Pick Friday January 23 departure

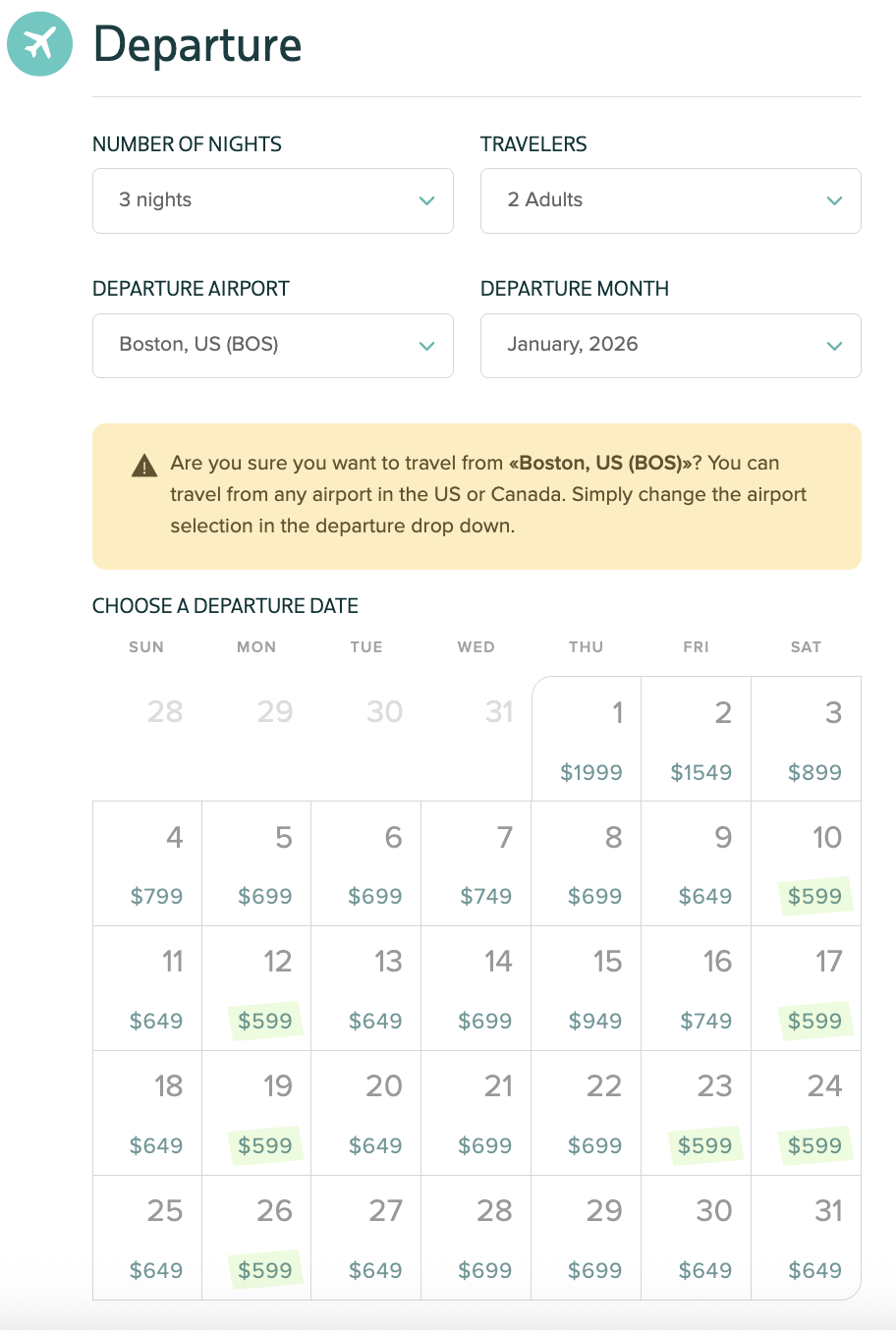coord(697,1113)
